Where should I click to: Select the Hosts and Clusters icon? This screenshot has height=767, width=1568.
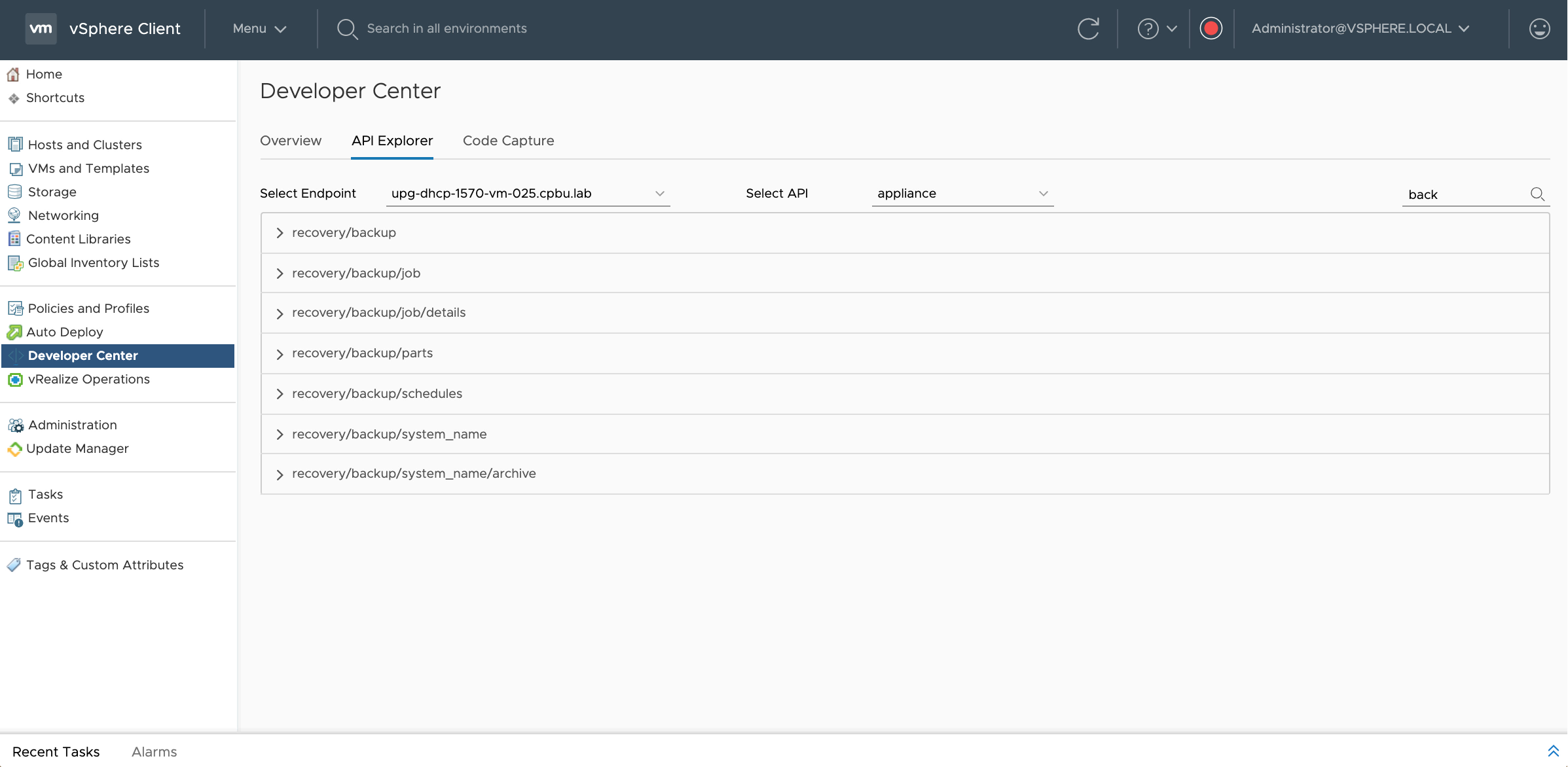tap(14, 144)
